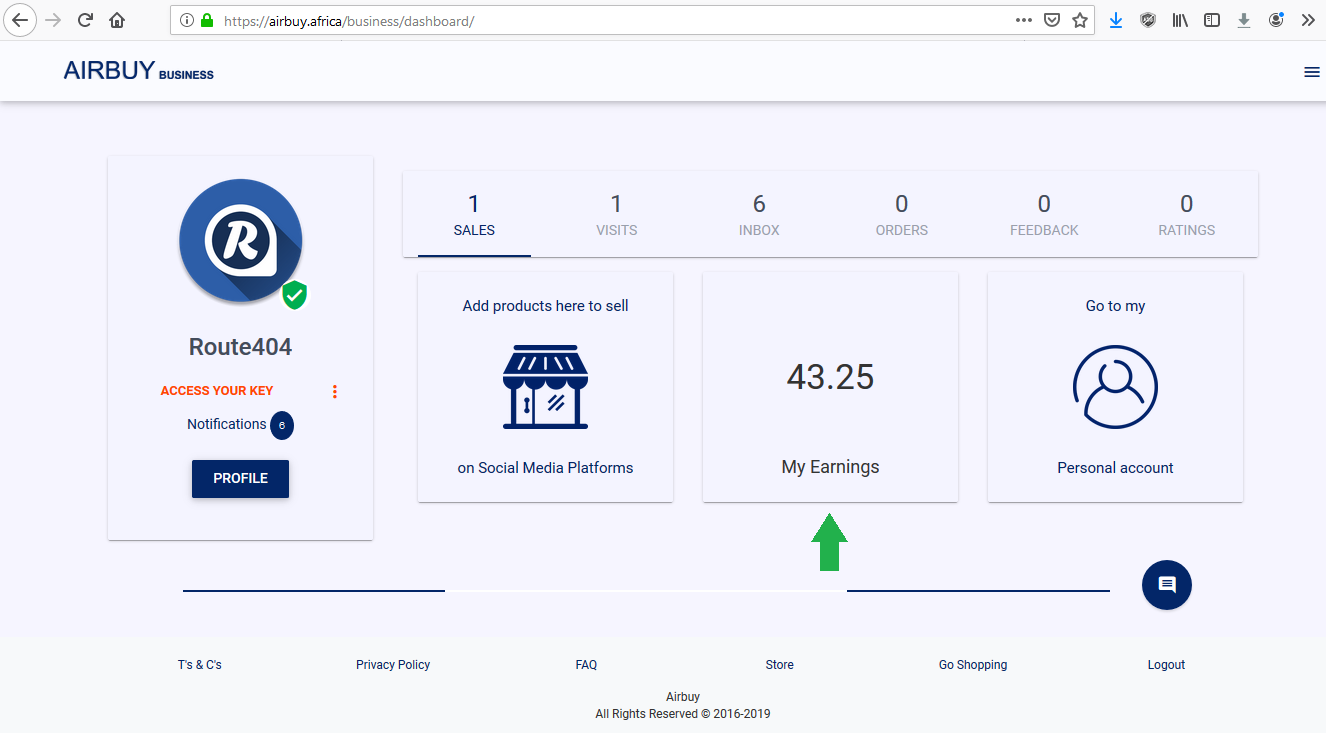Click the storefront icon to add products
Screen dimensions: 1326x733
click(x=545, y=388)
